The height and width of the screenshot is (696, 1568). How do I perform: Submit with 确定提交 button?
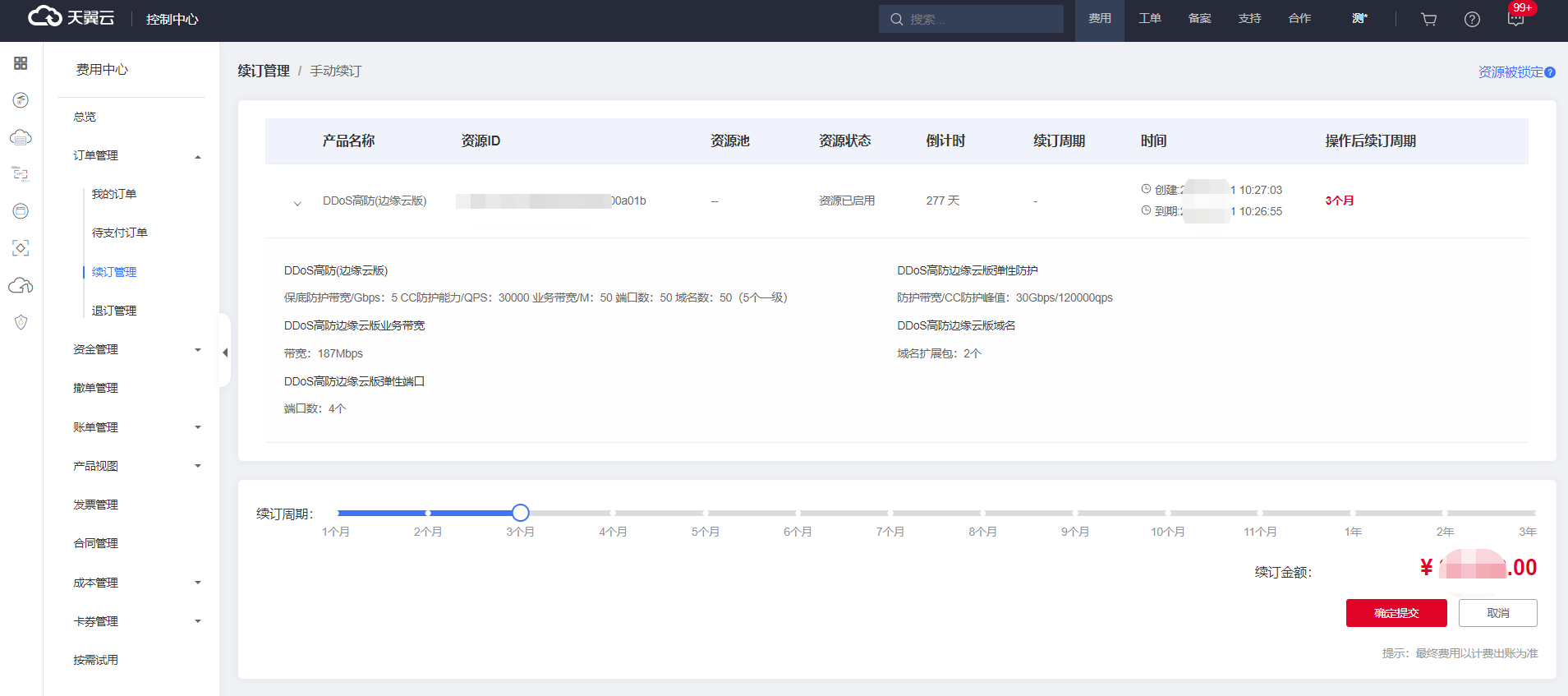(1396, 613)
